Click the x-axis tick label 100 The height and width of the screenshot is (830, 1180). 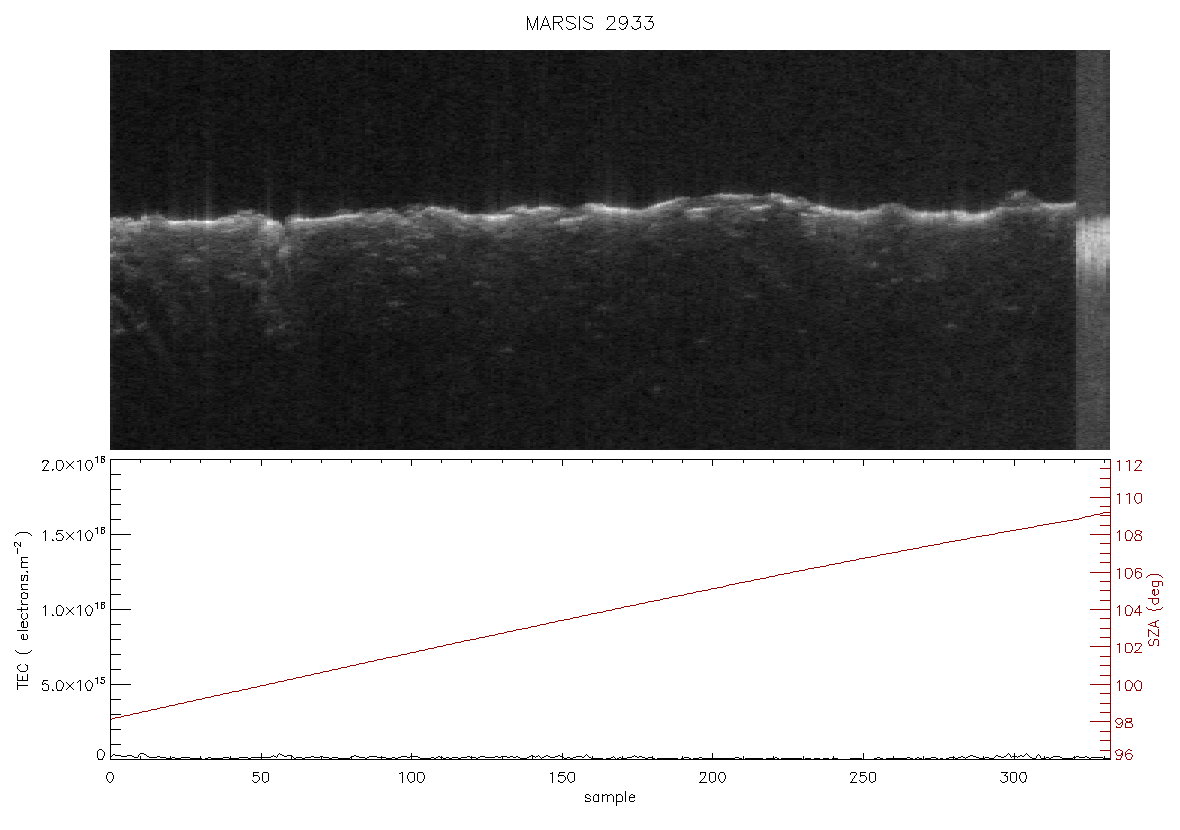411,777
